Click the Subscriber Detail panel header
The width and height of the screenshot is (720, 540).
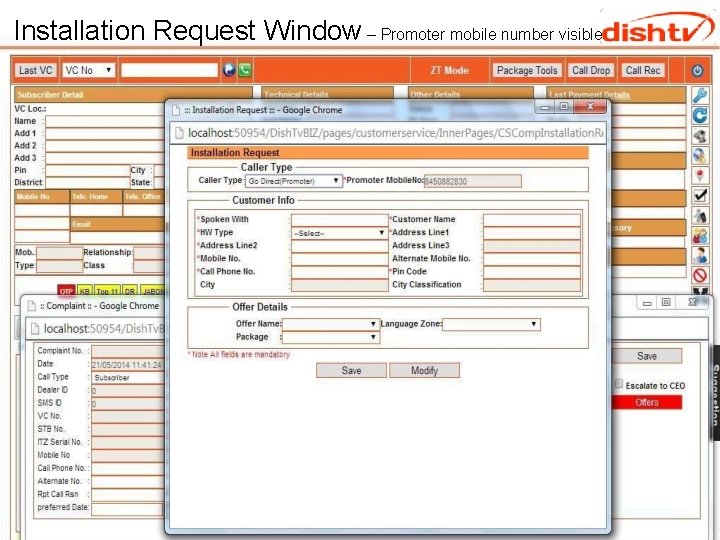tap(133, 95)
